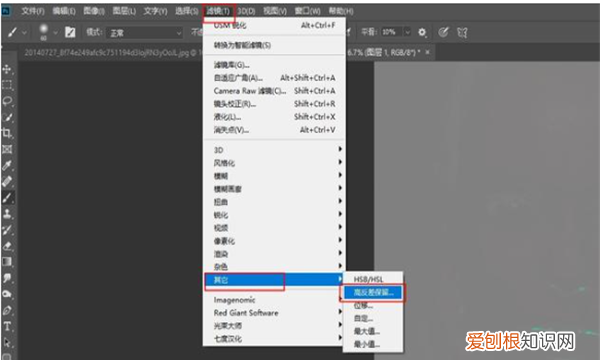Select the Move tool

click(x=7, y=69)
